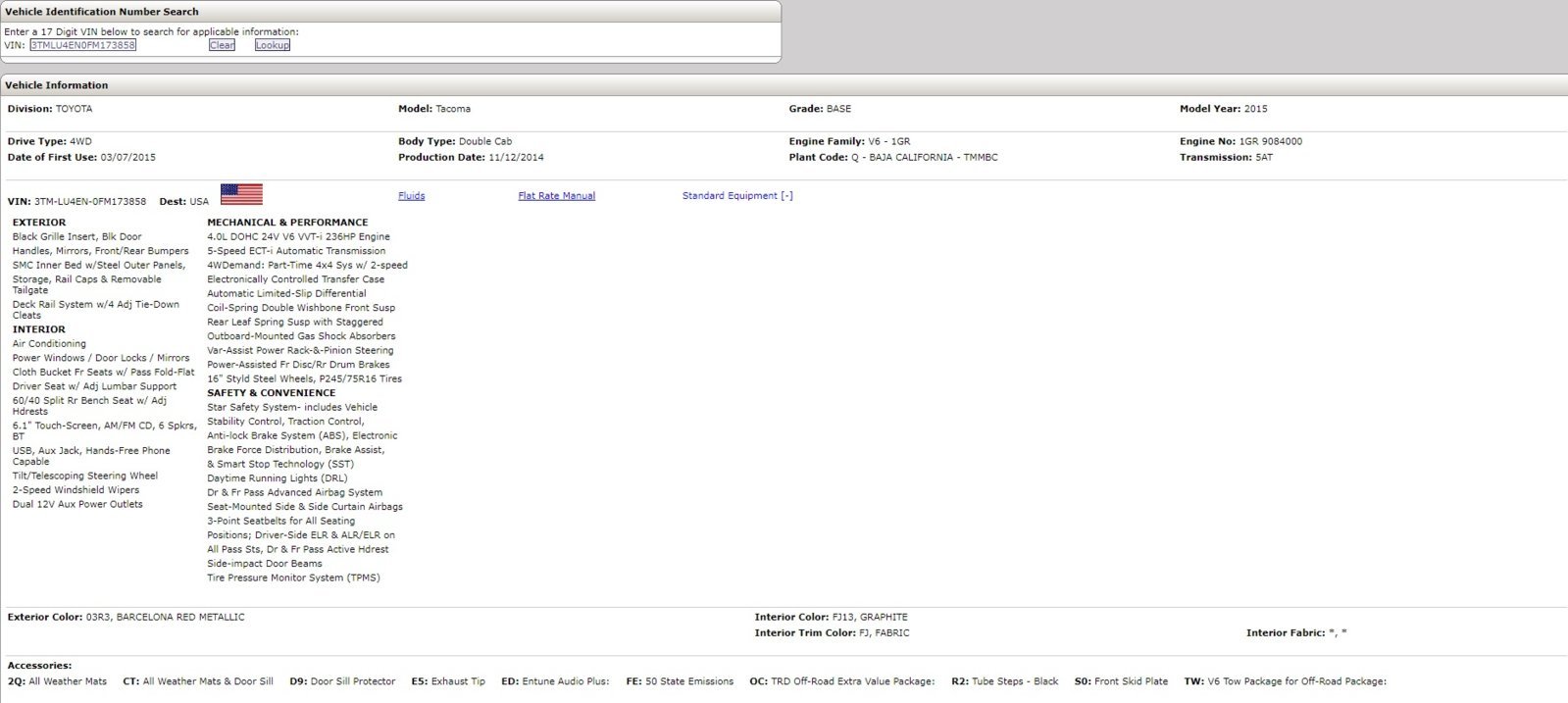Click the 5-Speed ECT-i Automatic Transmission line

point(296,251)
